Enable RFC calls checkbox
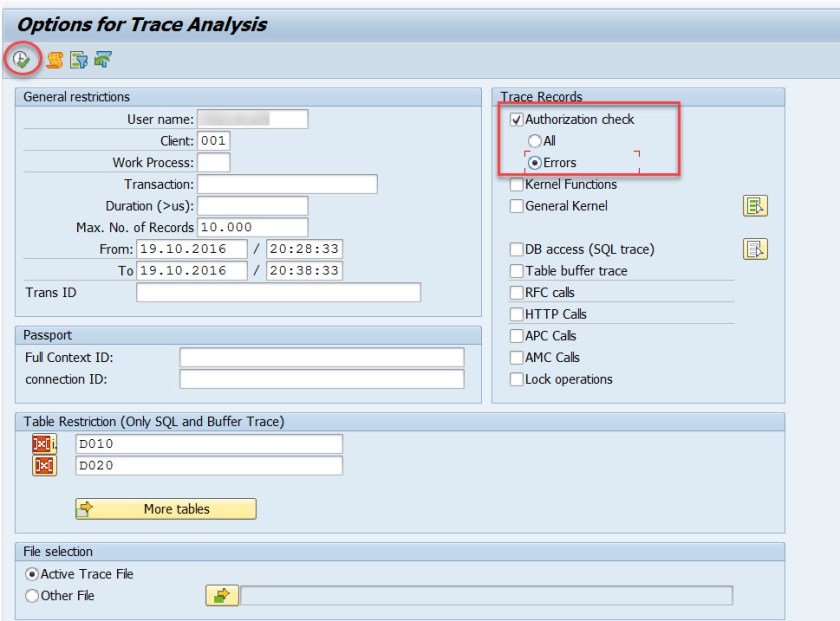 [516, 293]
